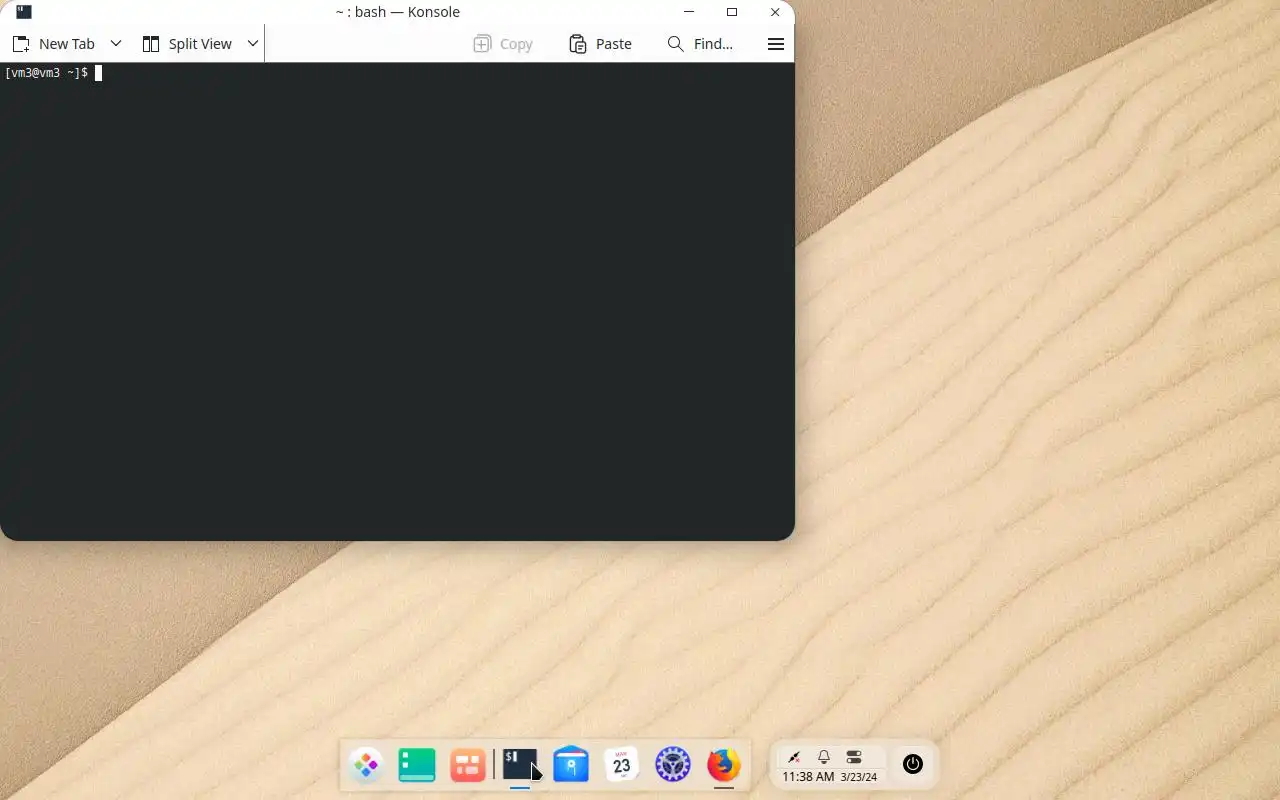Open the System Settings gear dock icon
This screenshot has width=1280, height=800.
673,765
